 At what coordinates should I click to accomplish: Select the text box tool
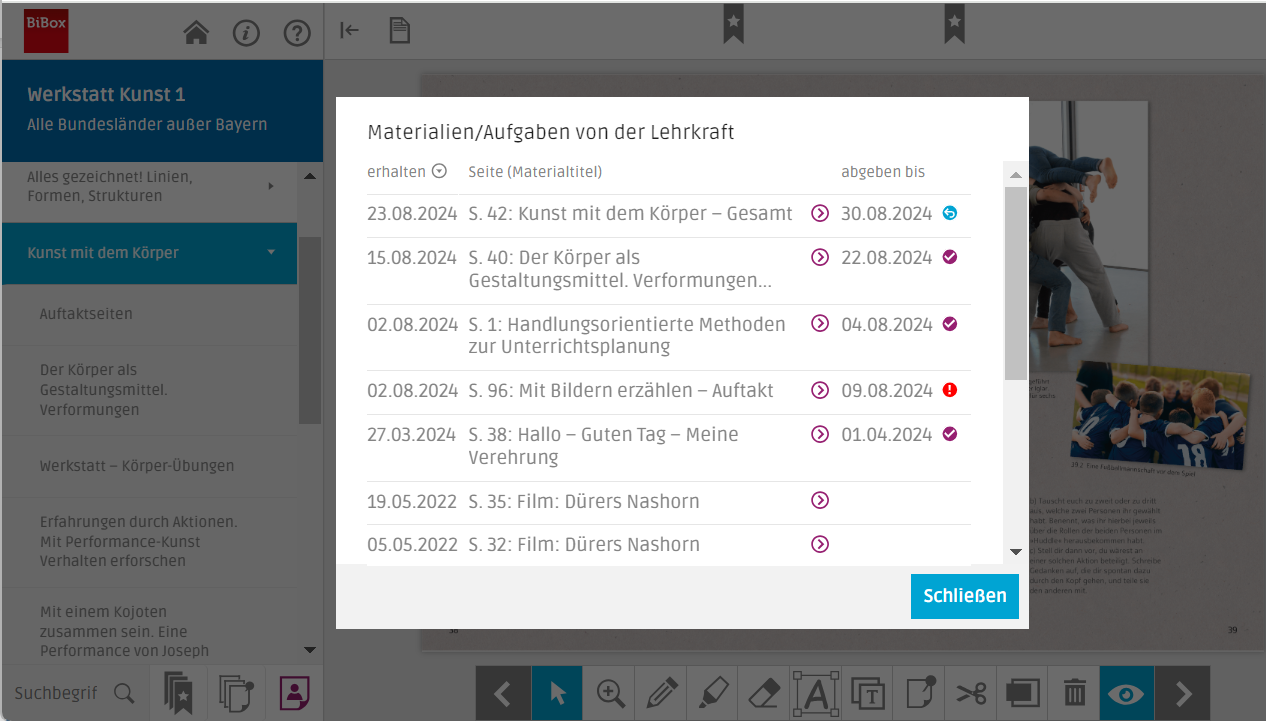(868, 693)
